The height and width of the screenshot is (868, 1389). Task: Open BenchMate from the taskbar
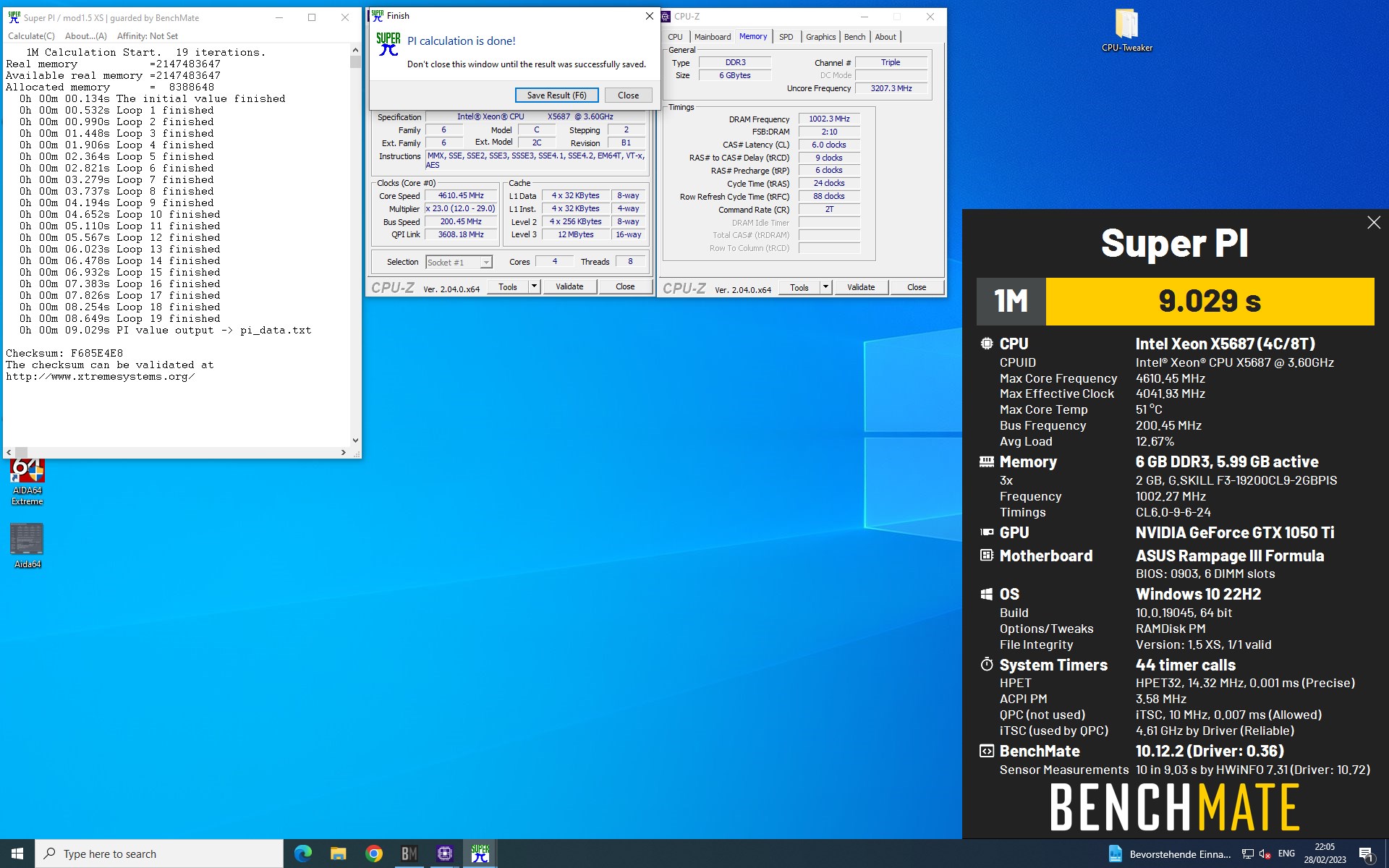409,854
